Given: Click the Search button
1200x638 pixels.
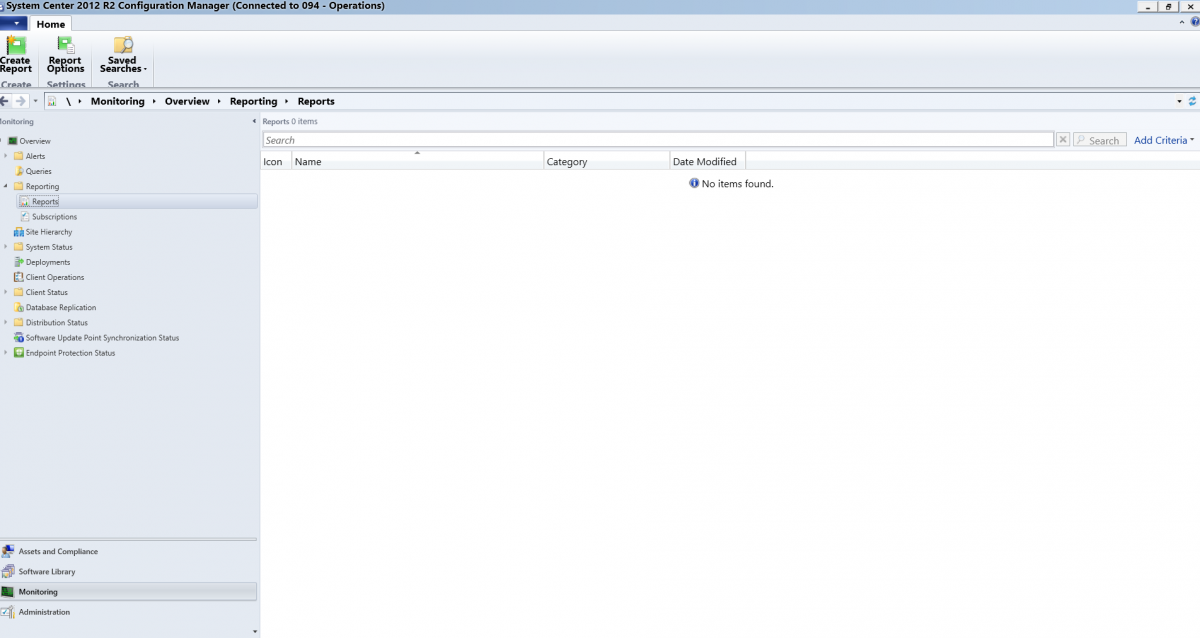Looking at the screenshot, I should (x=1100, y=140).
